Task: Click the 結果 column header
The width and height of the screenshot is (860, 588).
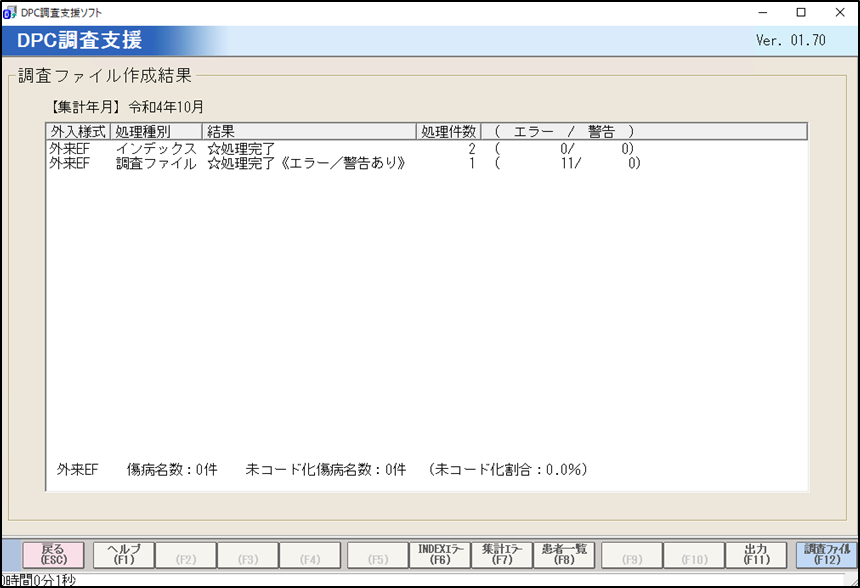Action: pos(309,132)
